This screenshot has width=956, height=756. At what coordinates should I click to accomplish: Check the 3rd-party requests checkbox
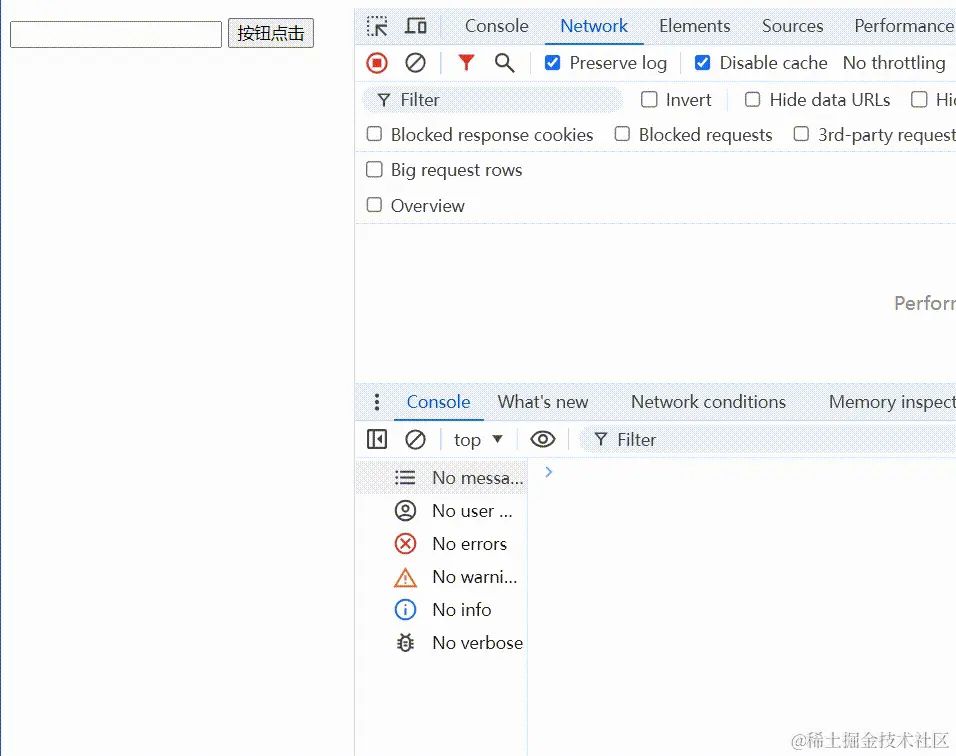801,134
